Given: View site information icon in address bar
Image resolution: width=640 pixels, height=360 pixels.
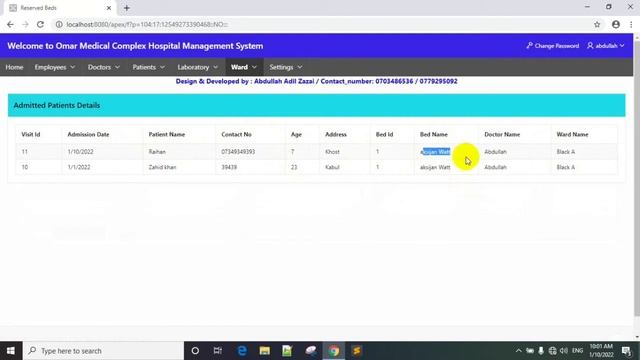Looking at the screenshot, I should [59, 24].
